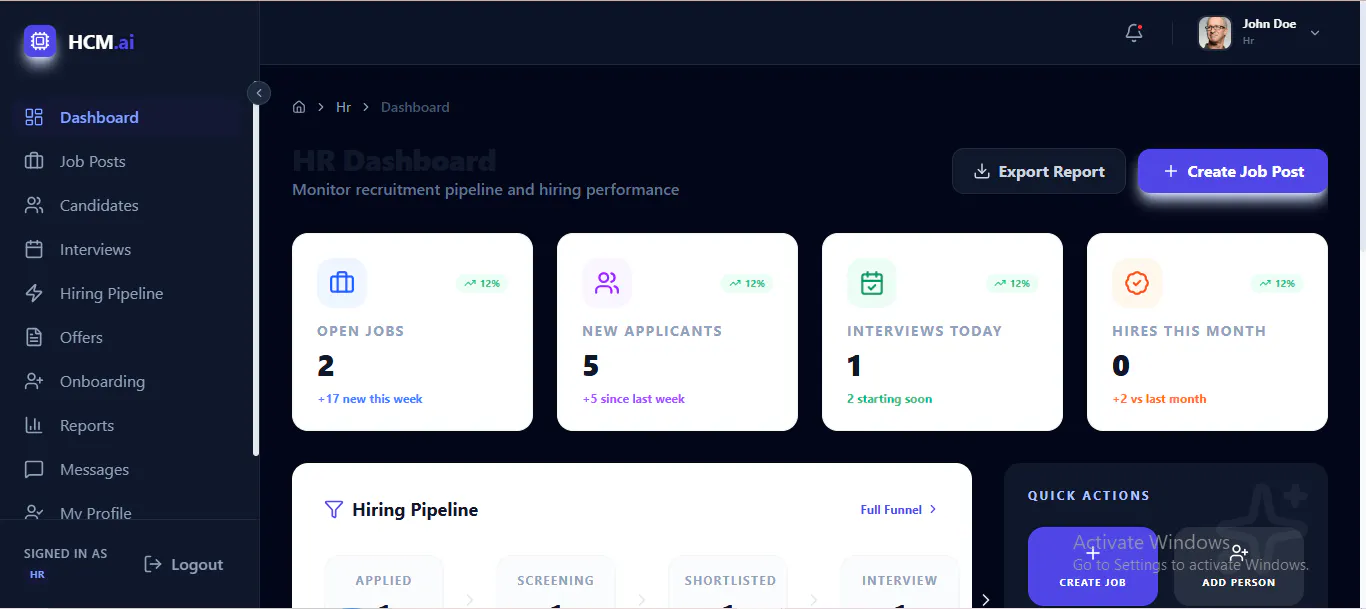This screenshot has width=1366, height=609.
Task: Click the right arrow next to the pipeline stages
Action: (985, 600)
